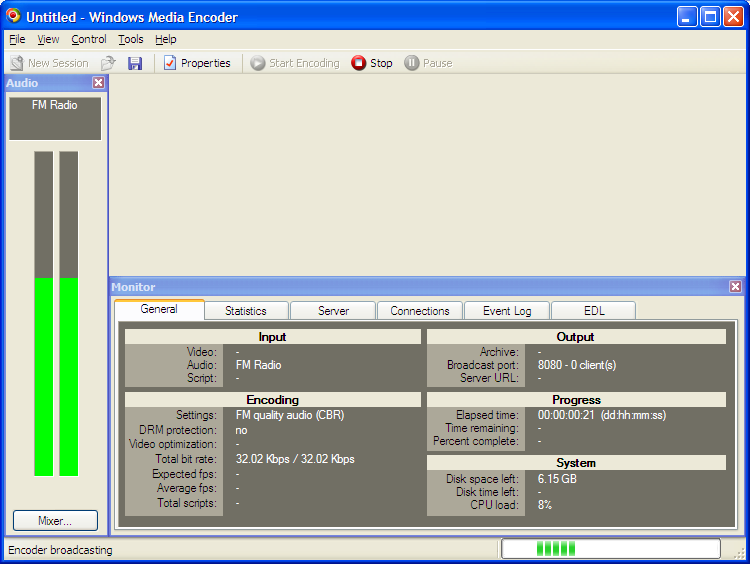The height and width of the screenshot is (564, 750).
Task: Open the Help menu
Action: 165,39
